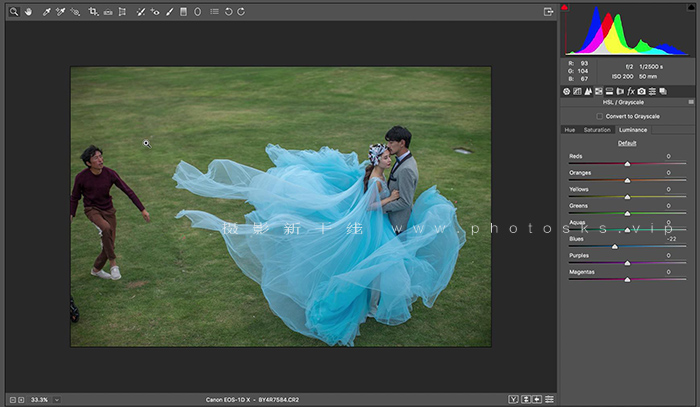Switch to the Saturation tab

click(x=597, y=130)
